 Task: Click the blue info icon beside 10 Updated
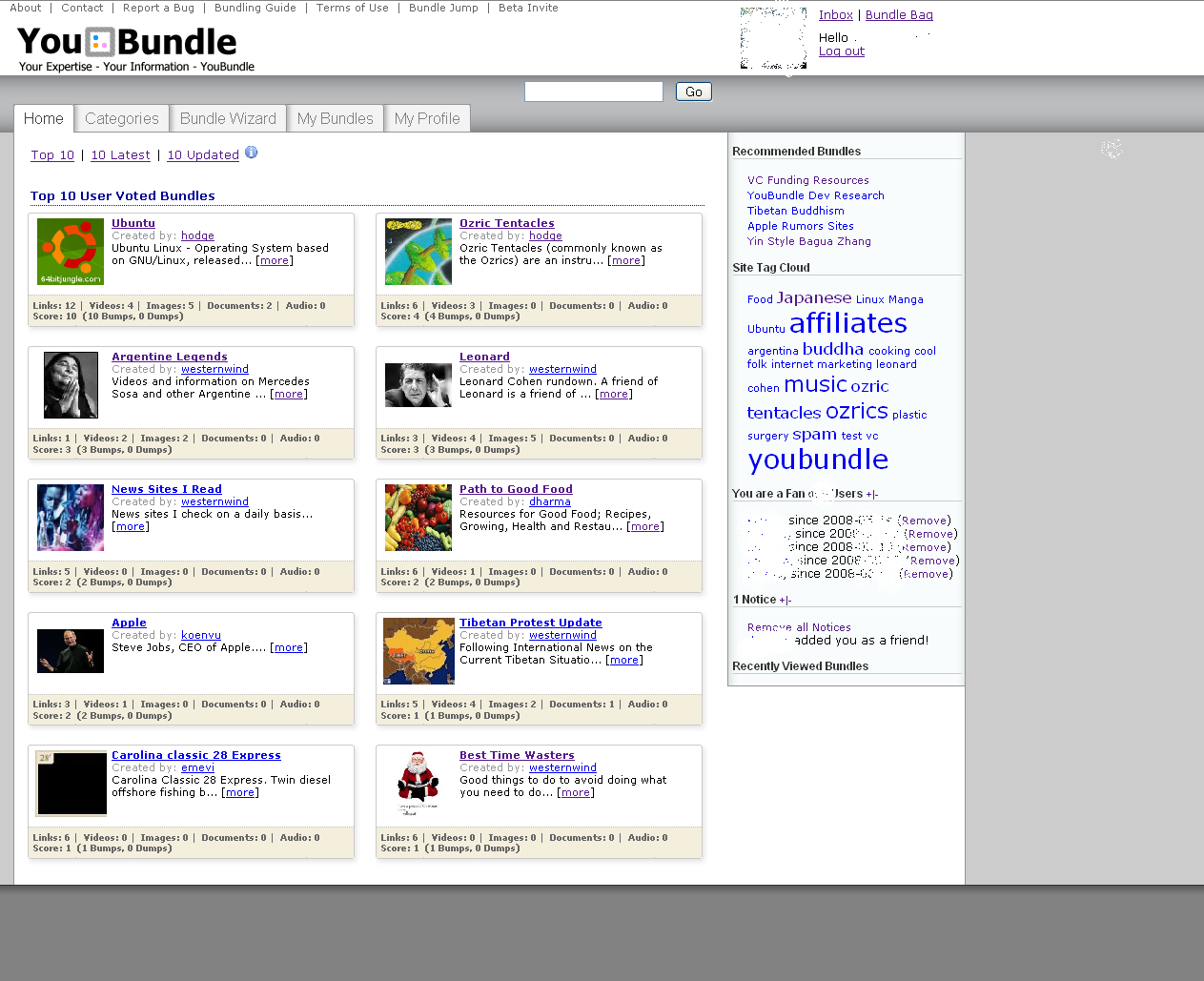point(252,153)
